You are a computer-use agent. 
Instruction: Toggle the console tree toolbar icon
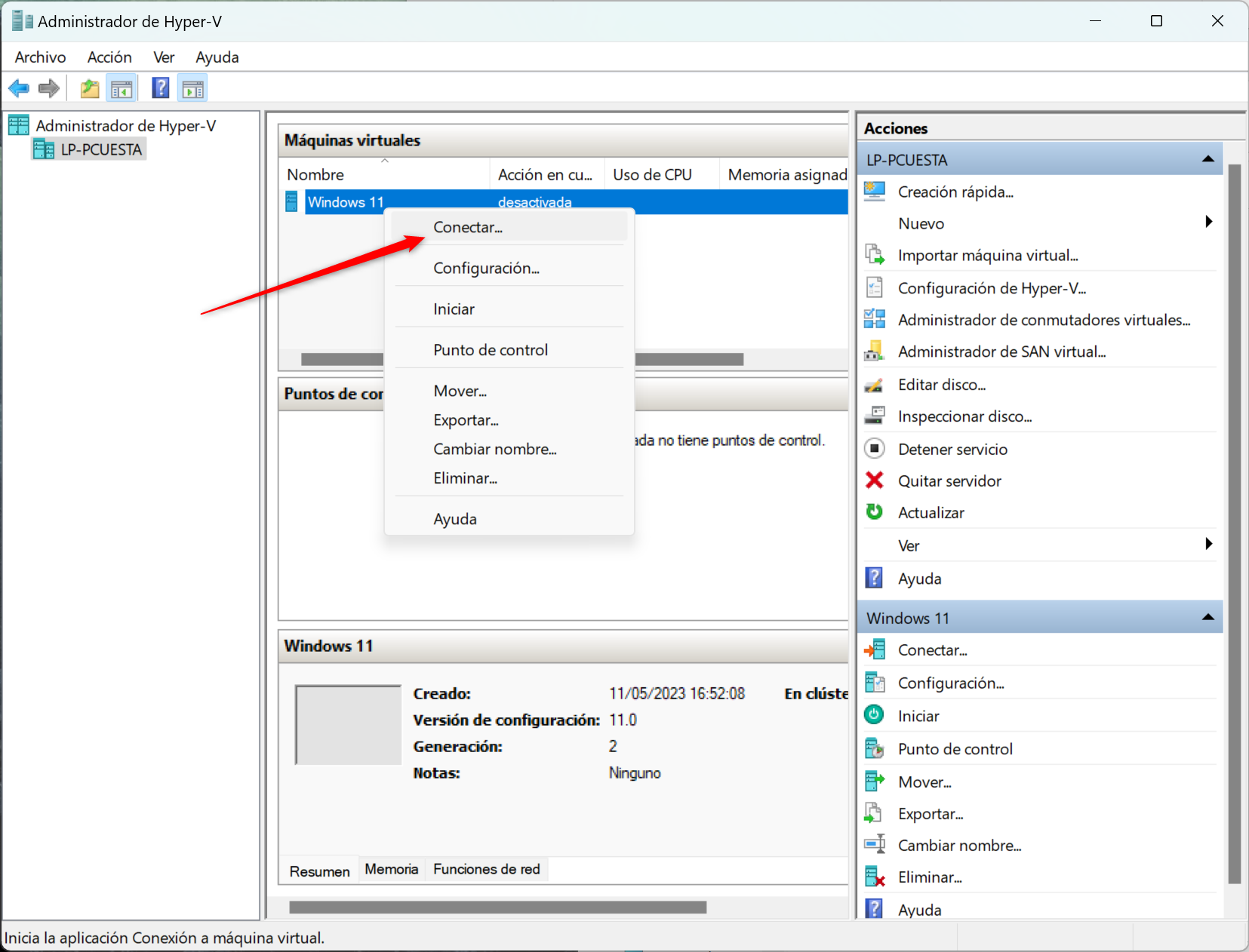click(x=122, y=89)
